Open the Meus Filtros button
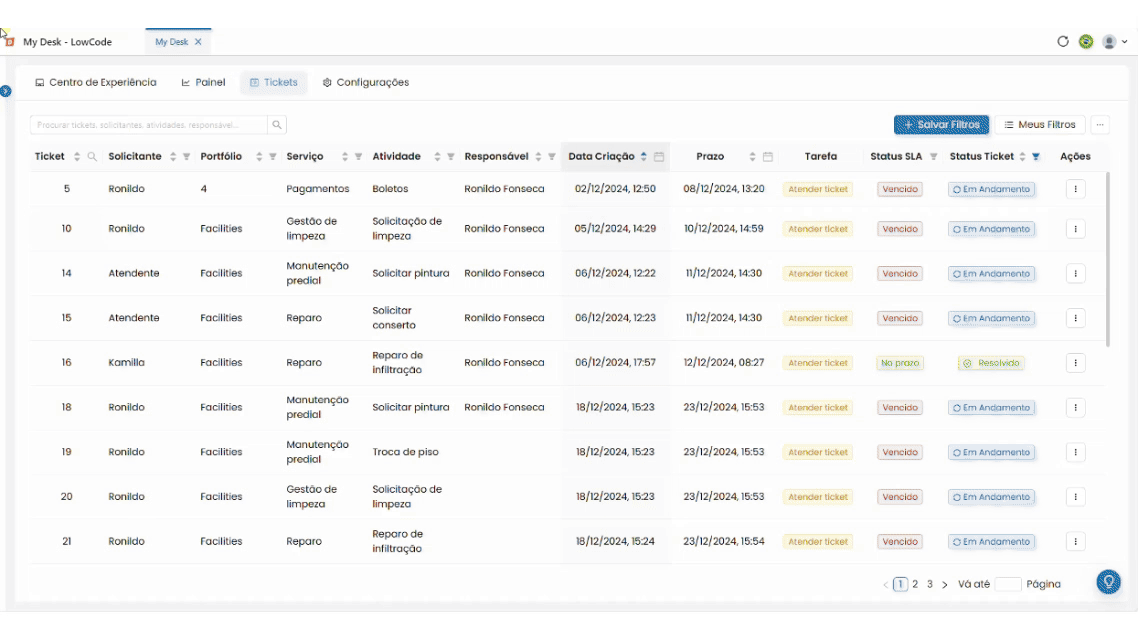The height and width of the screenshot is (640, 1138). tap(1040, 125)
